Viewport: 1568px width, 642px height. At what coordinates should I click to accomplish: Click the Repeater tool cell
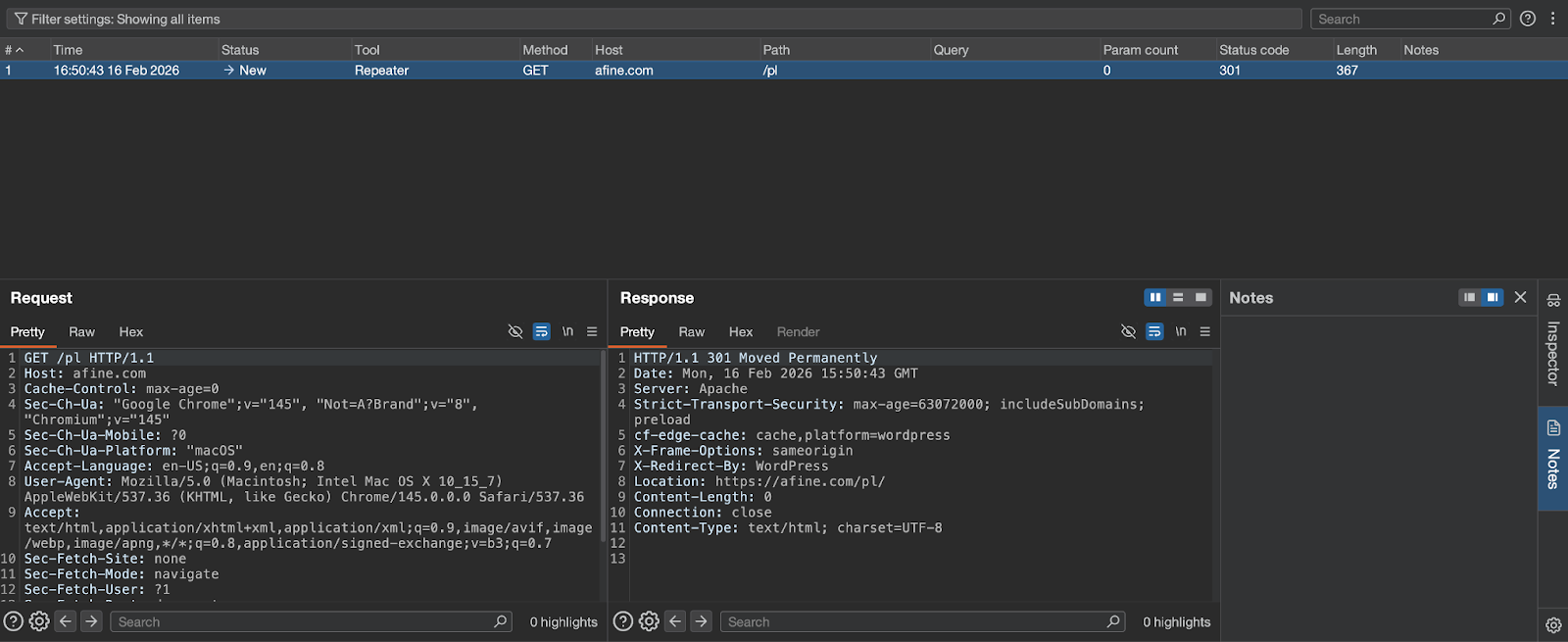coord(381,71)
